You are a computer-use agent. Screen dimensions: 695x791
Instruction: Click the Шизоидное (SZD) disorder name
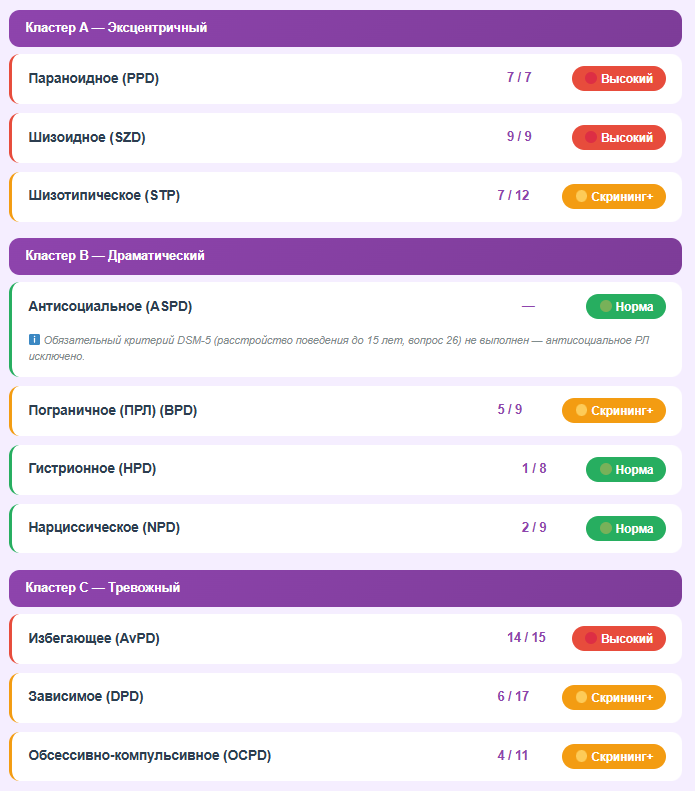click(87, 137)
